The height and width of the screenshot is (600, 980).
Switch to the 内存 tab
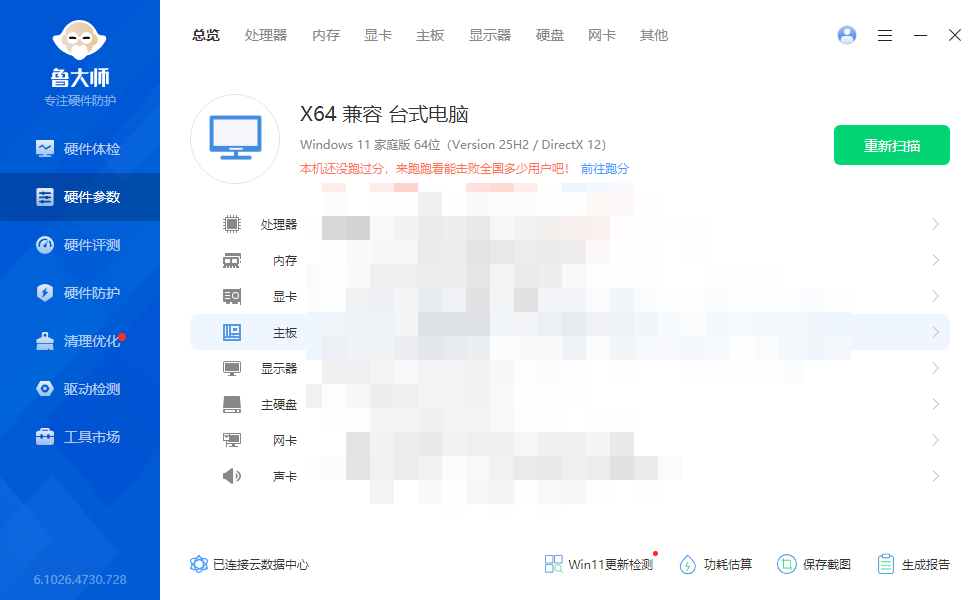326,36
